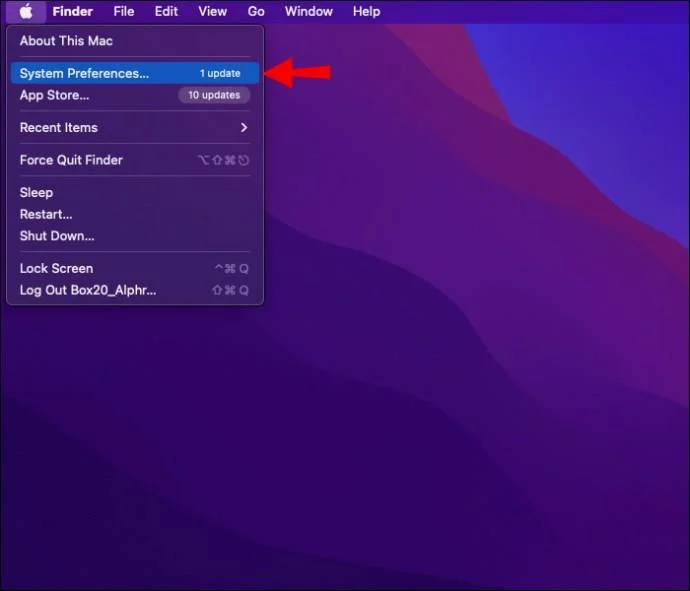This screenshot has width=690, height=591.
Task: Click the 10 updates badge
Action: [214, 95]
